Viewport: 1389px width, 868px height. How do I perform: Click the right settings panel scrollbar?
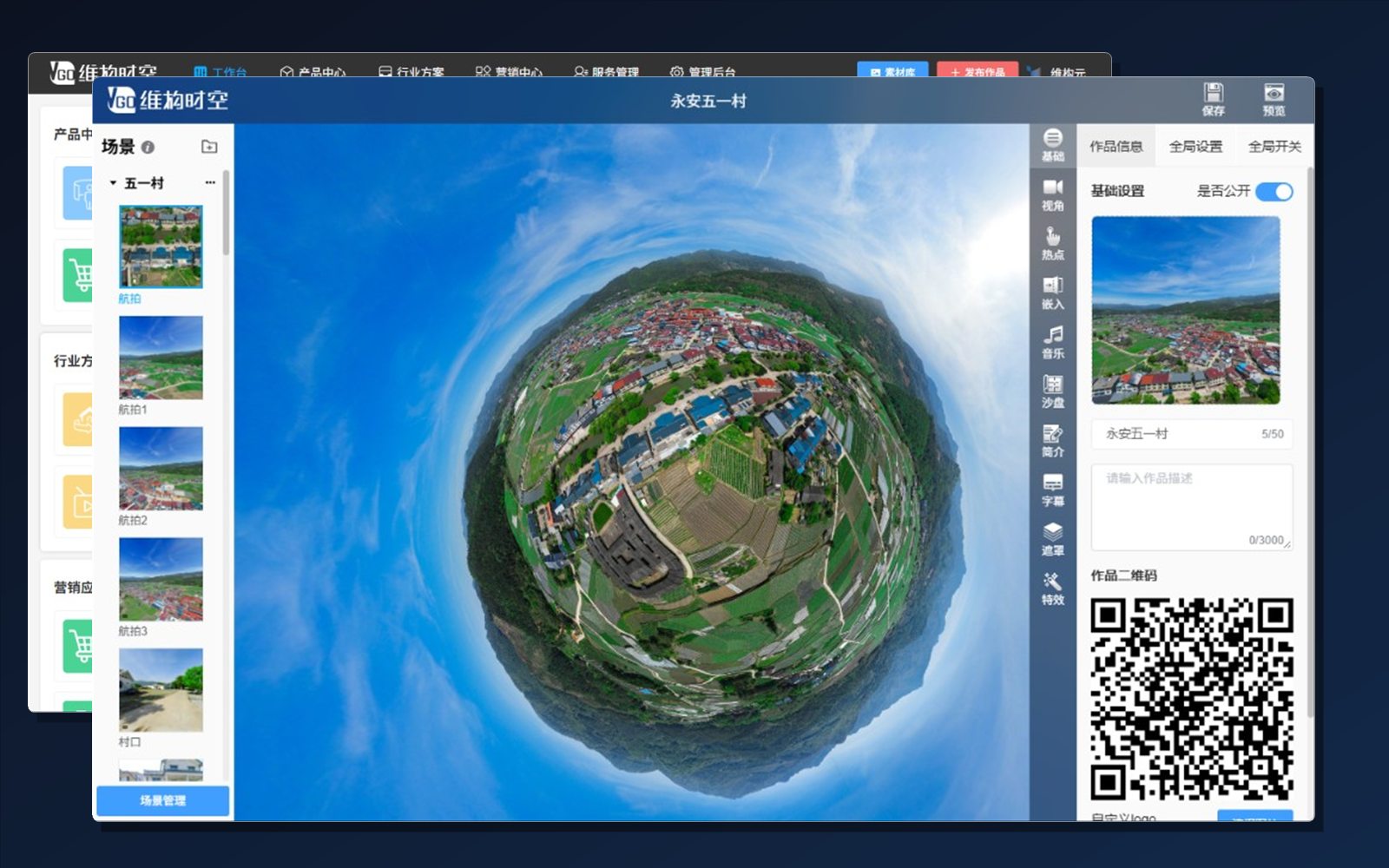point(1310,443)
